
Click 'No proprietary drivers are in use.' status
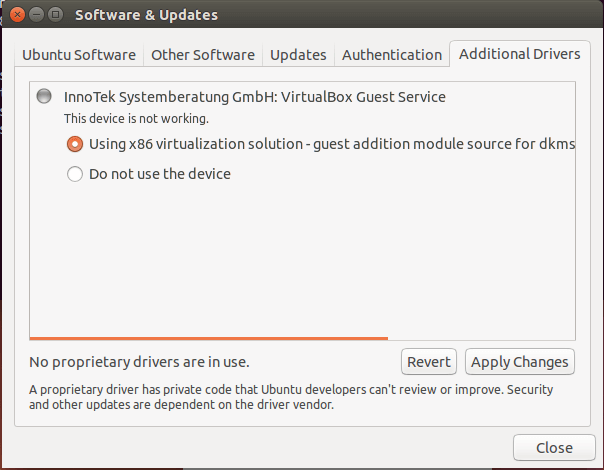coord(139,362)
